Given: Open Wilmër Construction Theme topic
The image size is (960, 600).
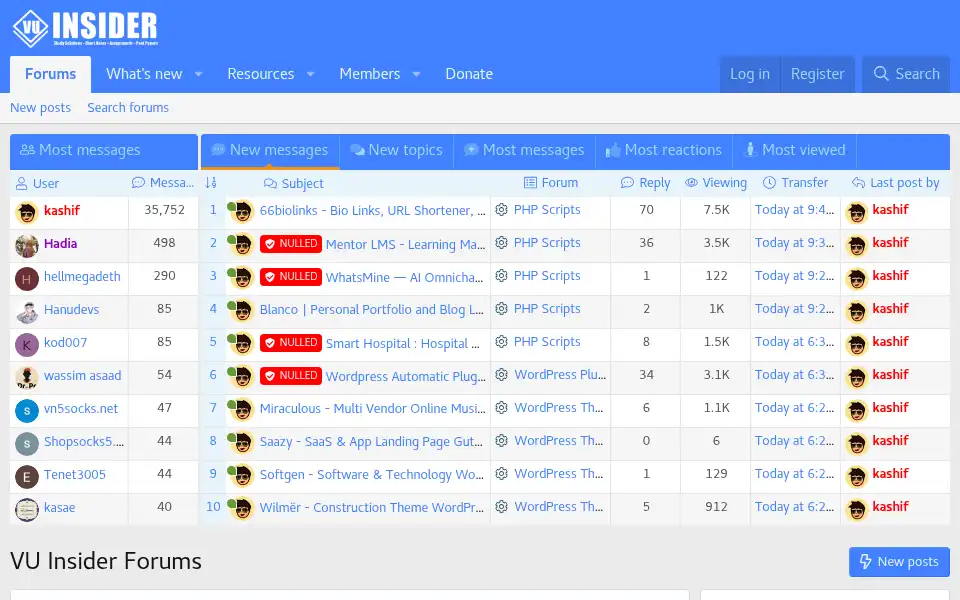Looking at the screenshot, I should [x=372, y=508].
